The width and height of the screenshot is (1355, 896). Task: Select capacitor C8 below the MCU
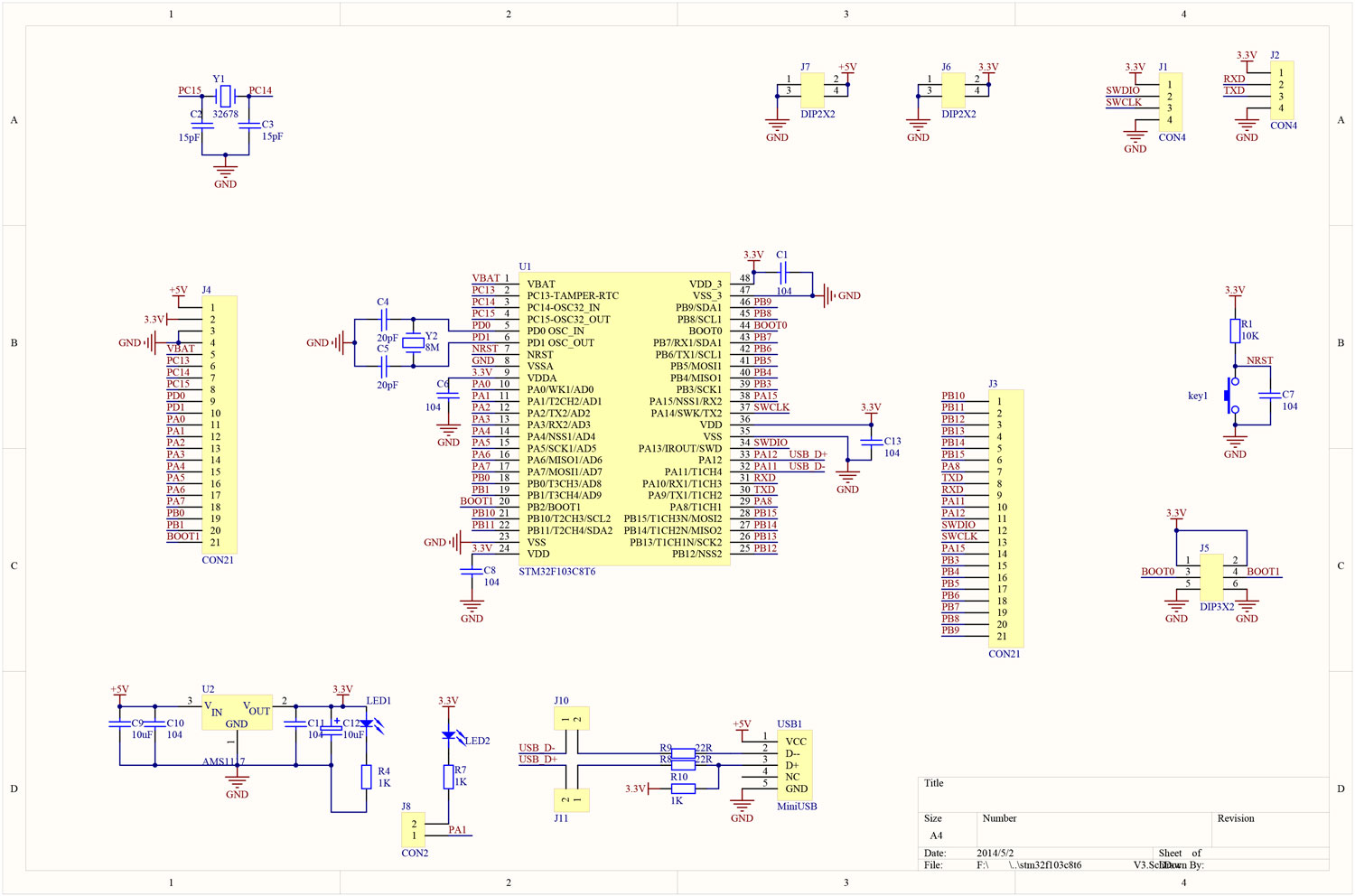click(x=472, y=570)
